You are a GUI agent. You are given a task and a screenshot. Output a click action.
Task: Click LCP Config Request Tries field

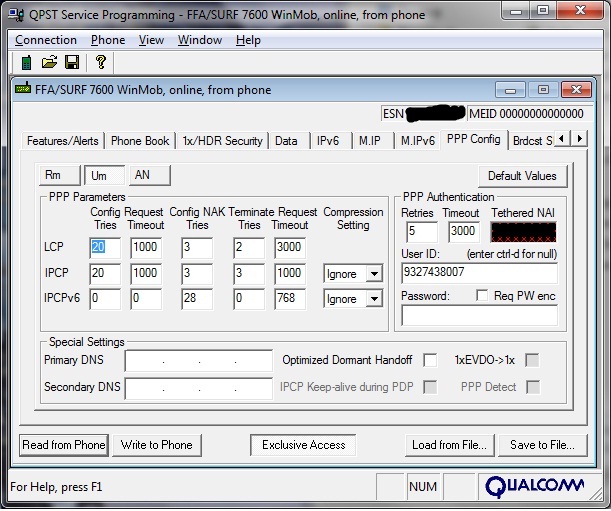click(x=105, y=248)
